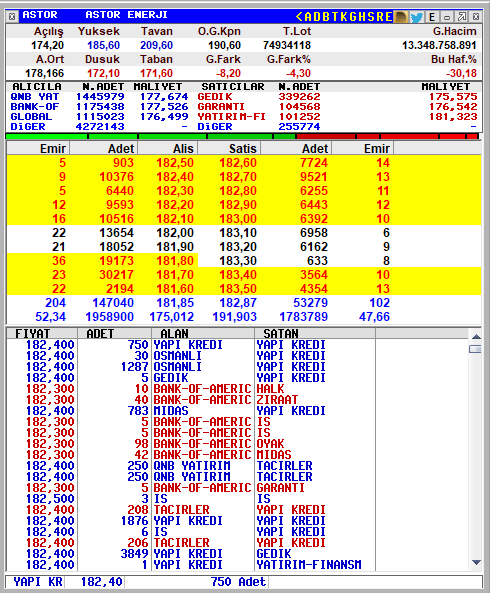Click the G.Hacim value 13.348.758.891
The image size is (490, 593).
[439, 45]
